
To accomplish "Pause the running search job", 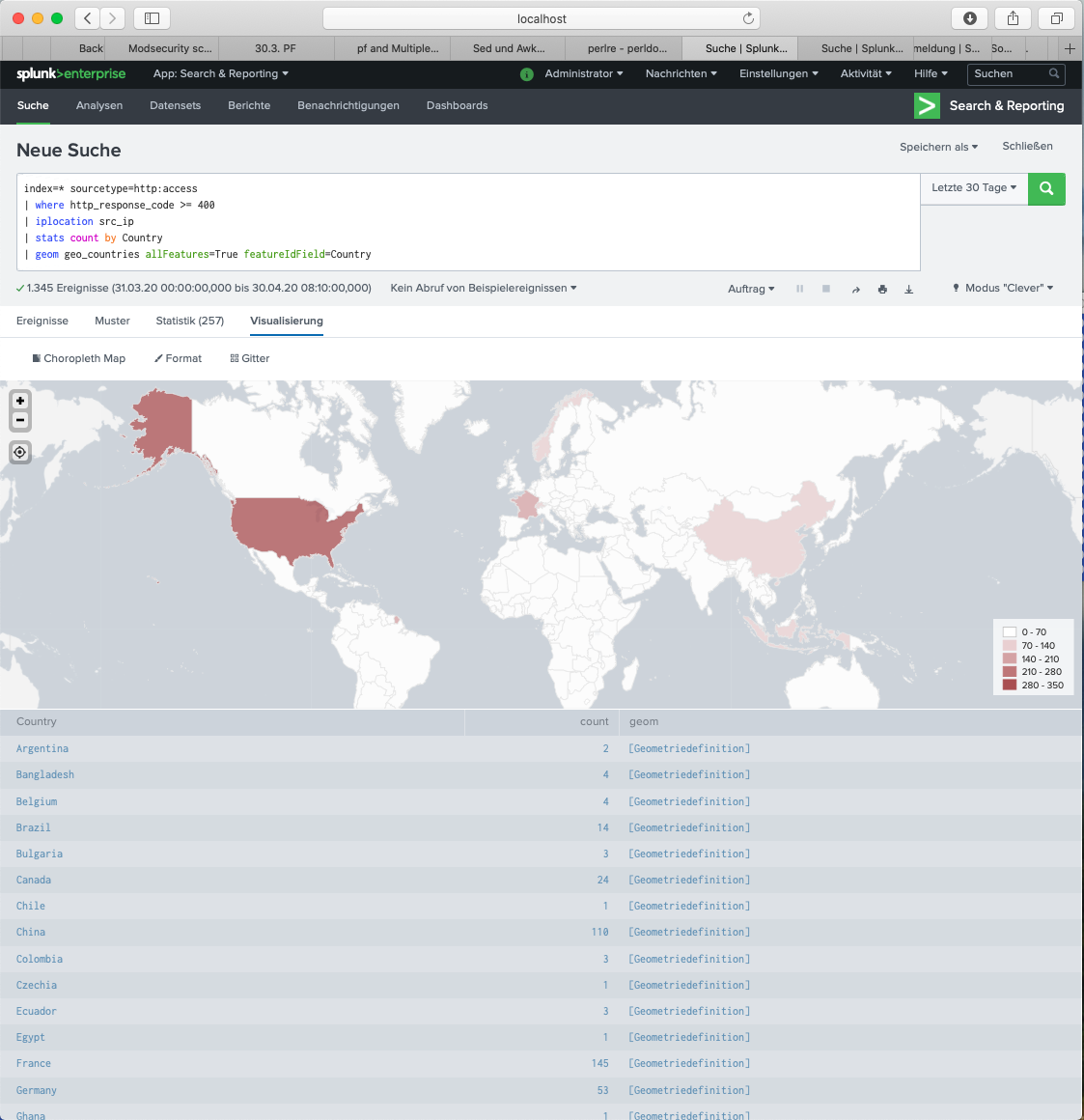I will (x=799, y=289).
